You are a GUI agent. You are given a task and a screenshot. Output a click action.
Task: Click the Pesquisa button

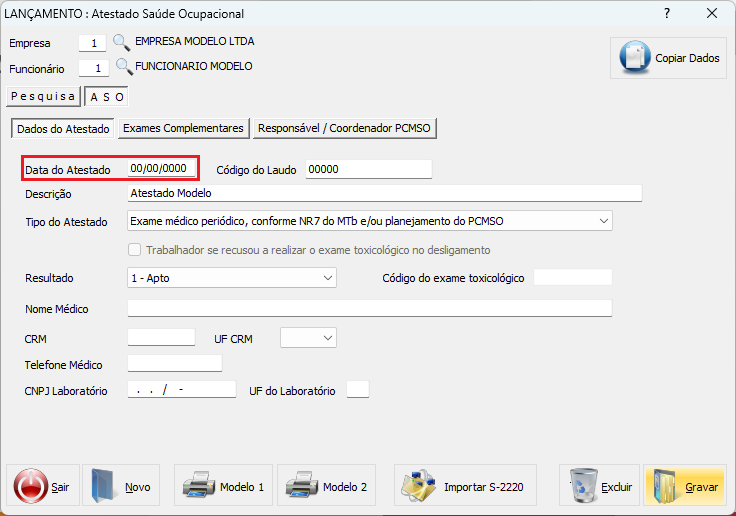coord(43,97)
